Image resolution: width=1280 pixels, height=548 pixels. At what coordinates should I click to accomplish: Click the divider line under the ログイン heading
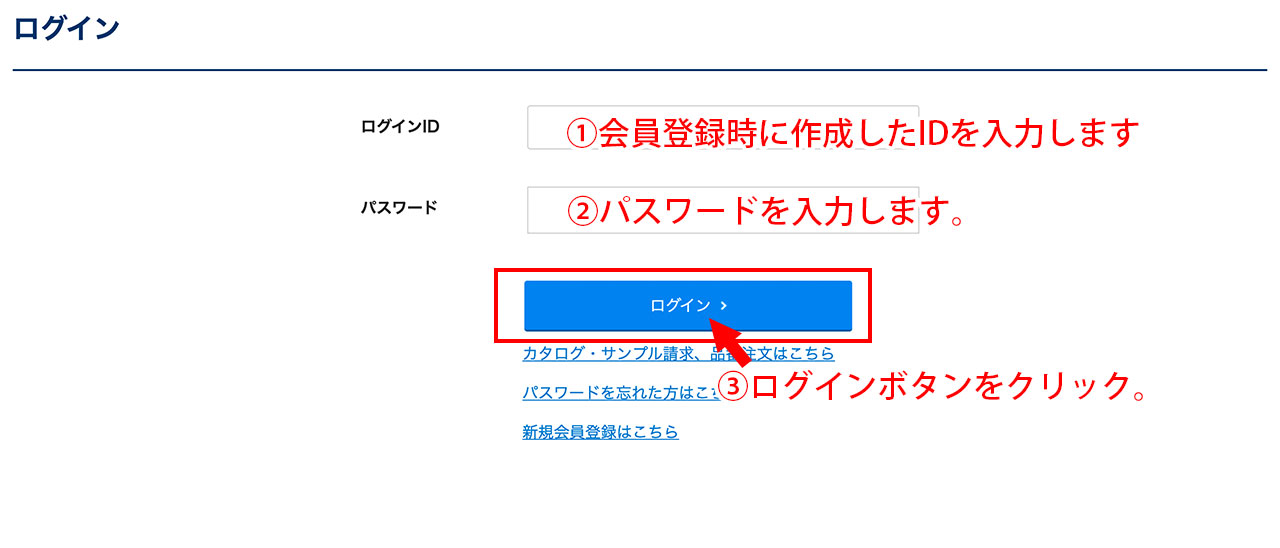[640, 70]
